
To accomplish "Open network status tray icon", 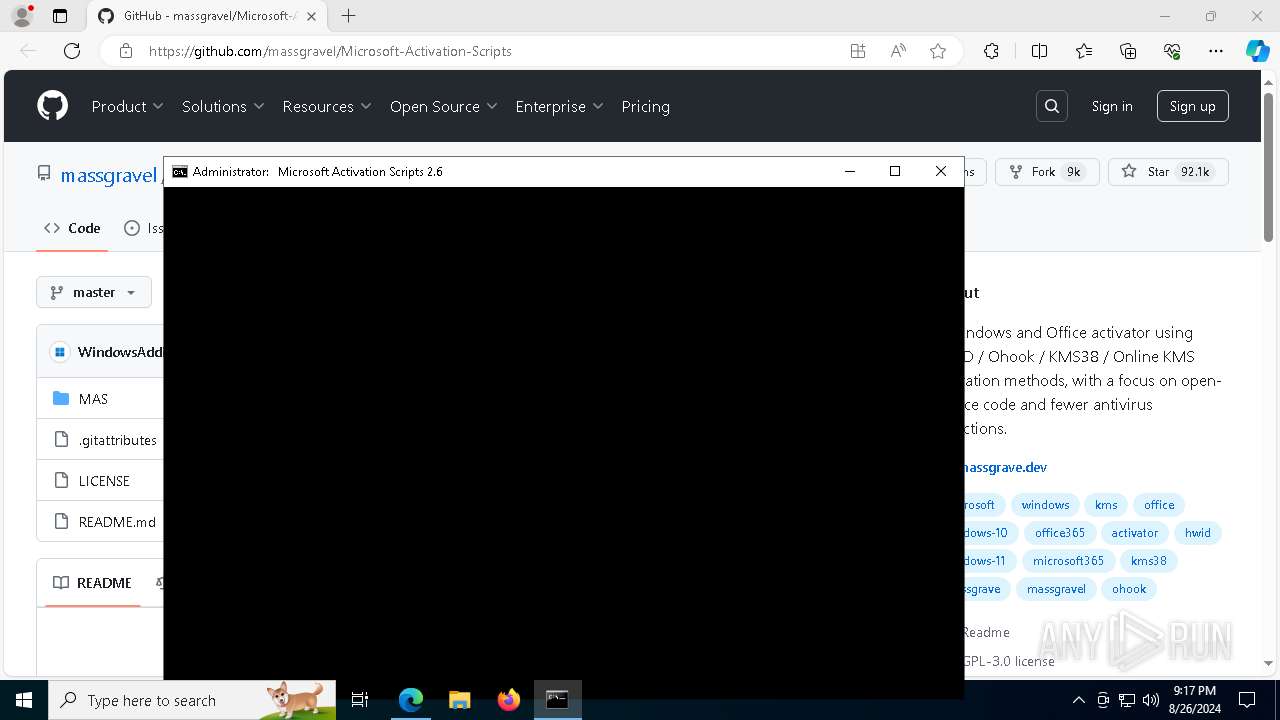I will click(x=1127, y=700).
